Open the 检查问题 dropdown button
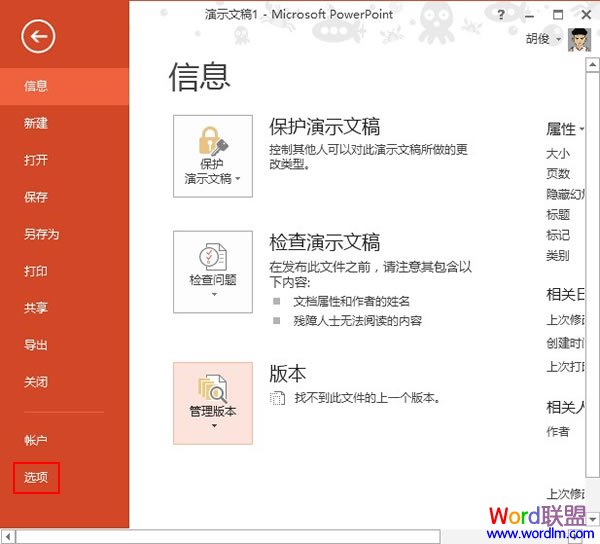The height and width of the screenshot is (544, 600). pyautogui.click(x=213, y=272)
